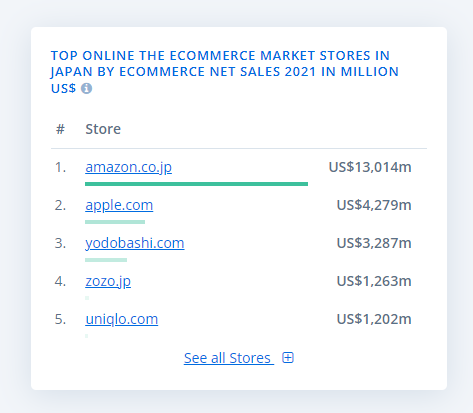Image resolution: width=473 pixels, height=413 pixels.
Task: Click the chart title heading text
Action: pos(225,72)
